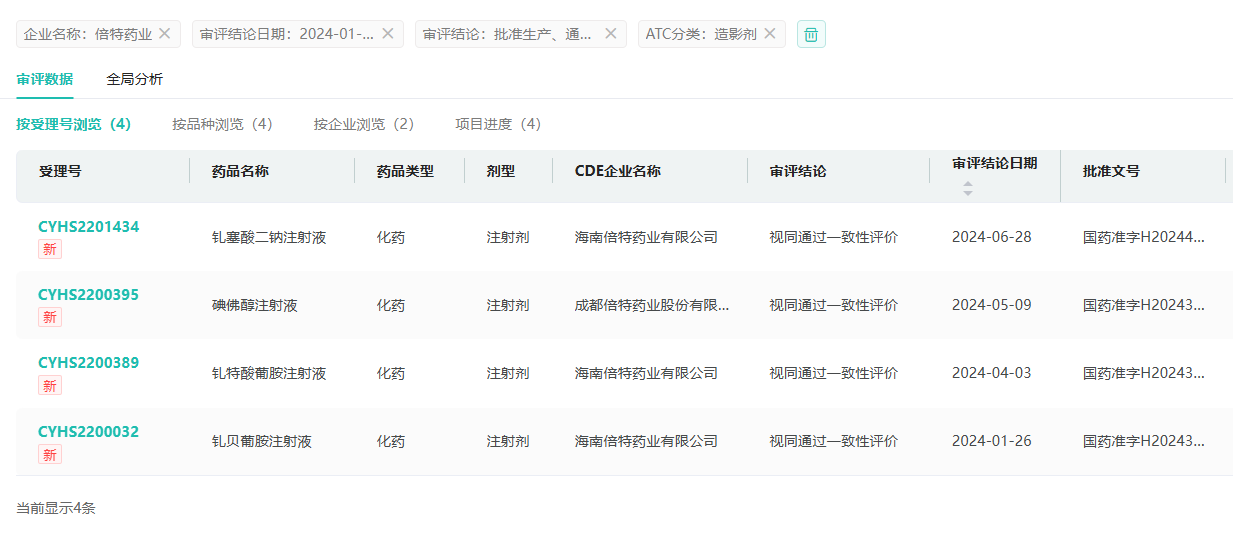Image resolution: width=1233 pixels, height=536 pixels.
Task: Remove the 企业名称 倍特药业 filter tag
Action: (165, 34)
